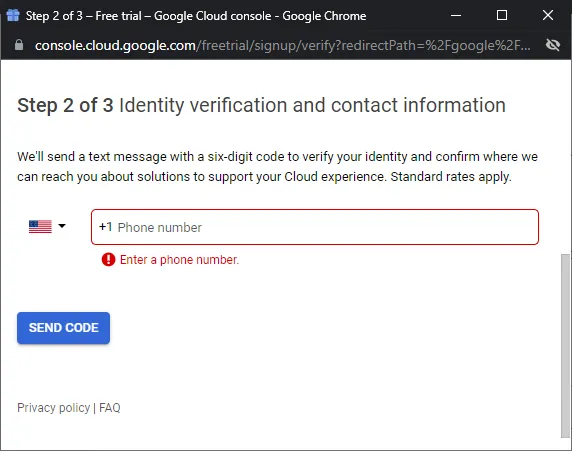Minimize the Chrome window
Screen dimensions: 572x451
point(456,15)
